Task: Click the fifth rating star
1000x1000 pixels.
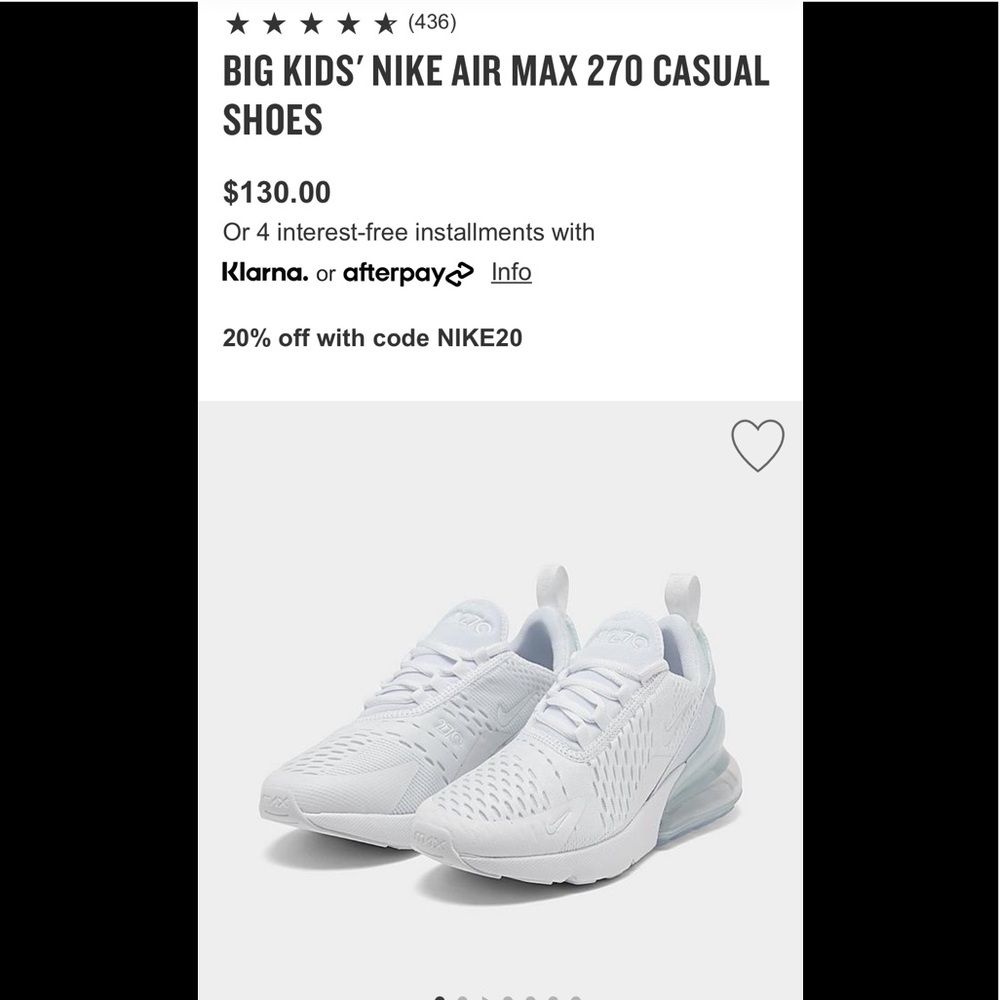Action: pos(385,24)
